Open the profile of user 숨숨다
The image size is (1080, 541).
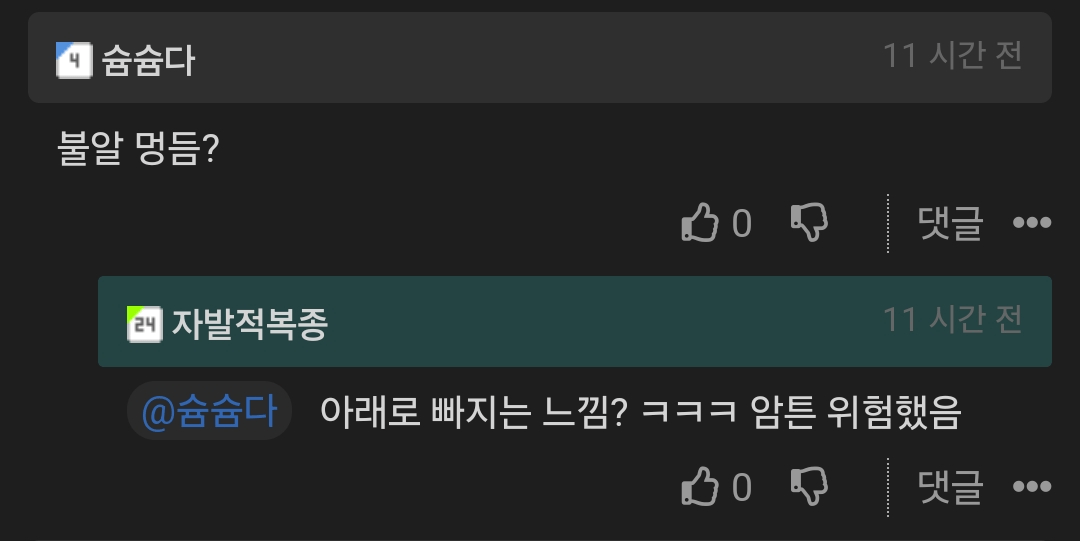pos(148,61)
